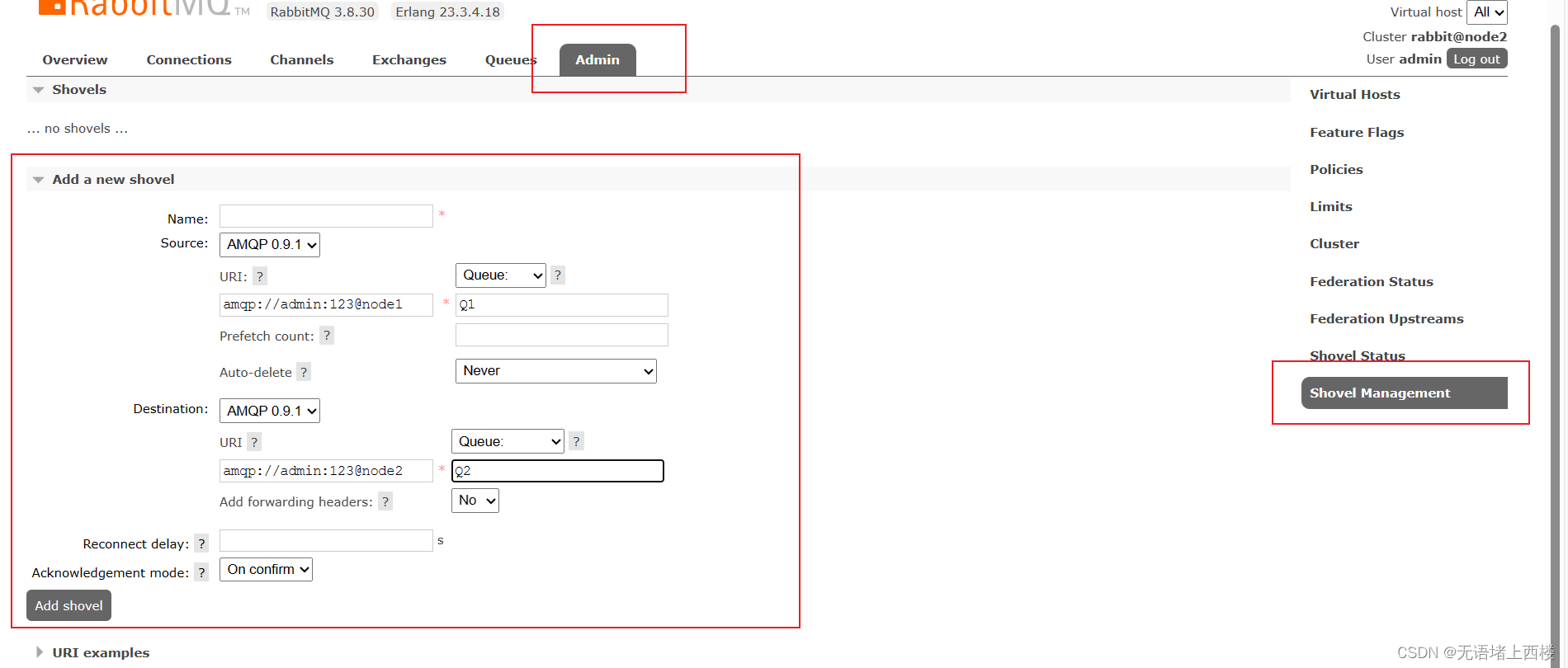This screenshot has height=668, width=1568.
Task: Focus the shovel Name input field
Action: click(326, 216)
